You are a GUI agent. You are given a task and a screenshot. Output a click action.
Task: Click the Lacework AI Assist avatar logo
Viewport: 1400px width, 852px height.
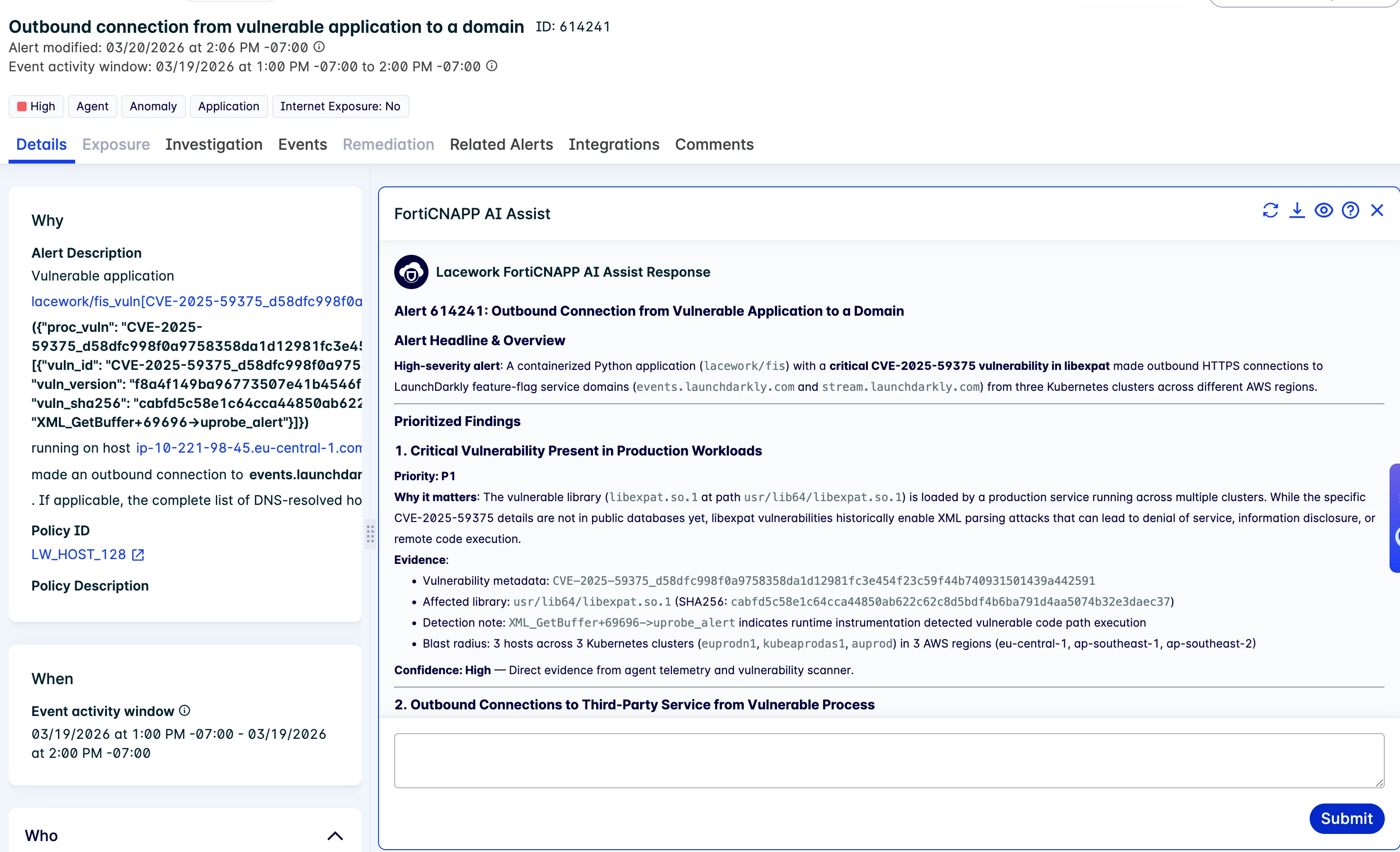(411, 272)
